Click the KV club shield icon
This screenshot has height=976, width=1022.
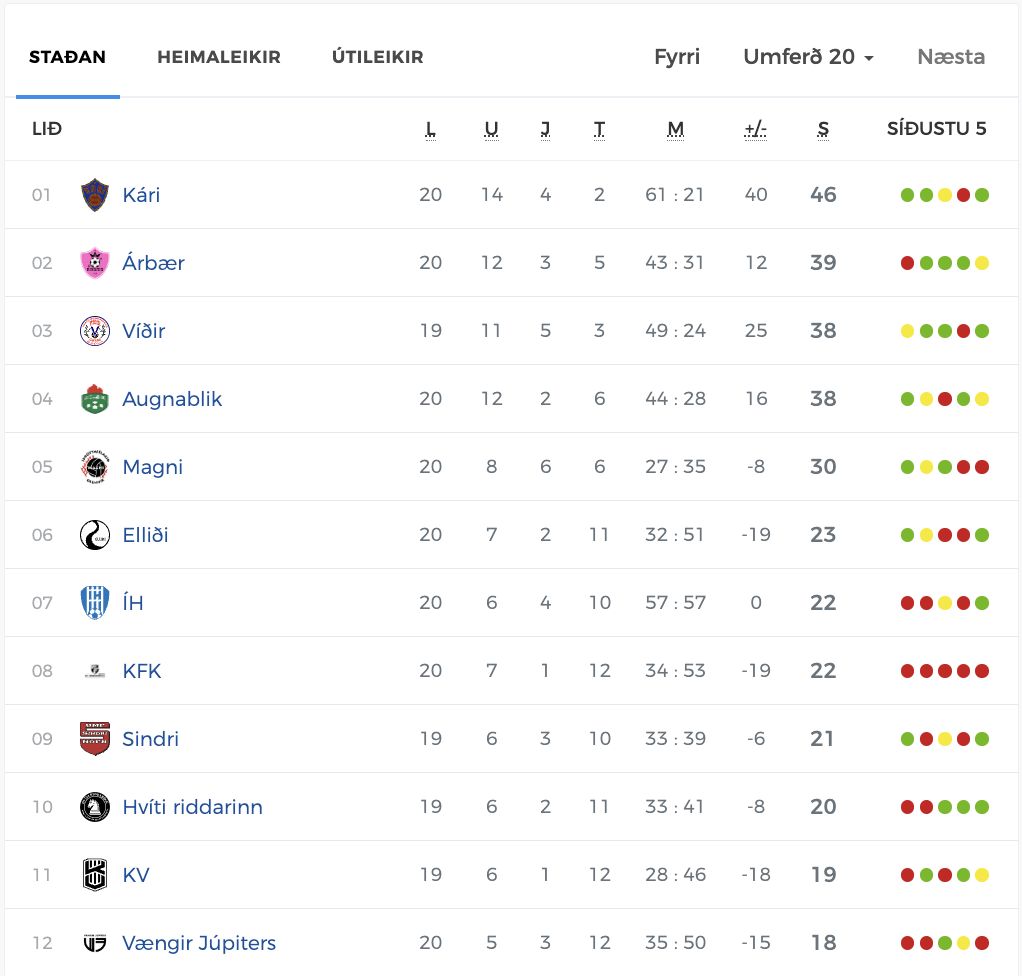tap(95, 875)
